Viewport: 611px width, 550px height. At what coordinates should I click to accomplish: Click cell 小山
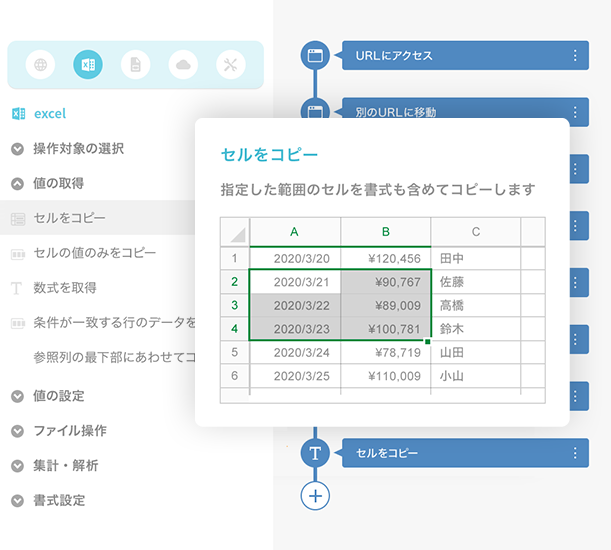pos(476,376)
